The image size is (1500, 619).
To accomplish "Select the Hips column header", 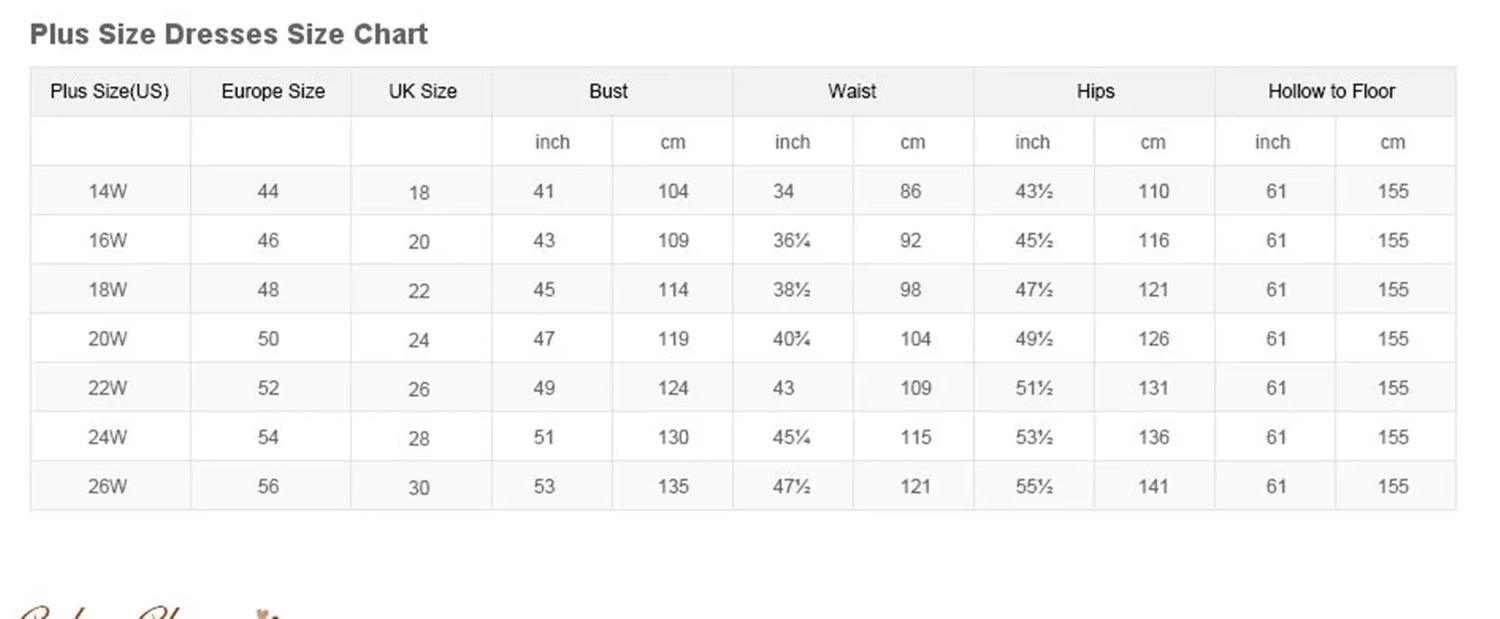I will click(1095, 92).
